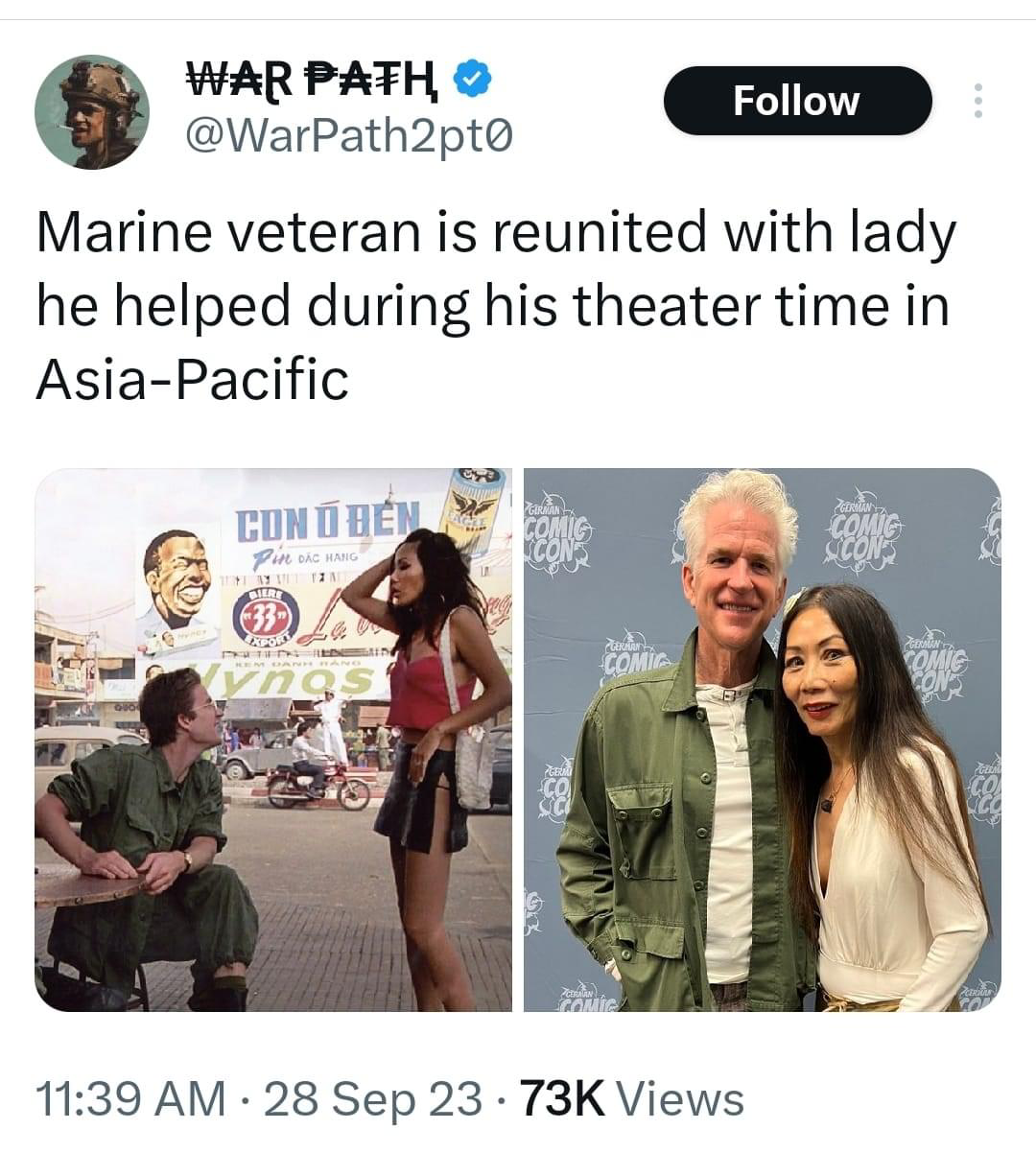Click the round cafe table in left photo
The height and width of the screenshot is (1153, 1036).
pos(86,884)
